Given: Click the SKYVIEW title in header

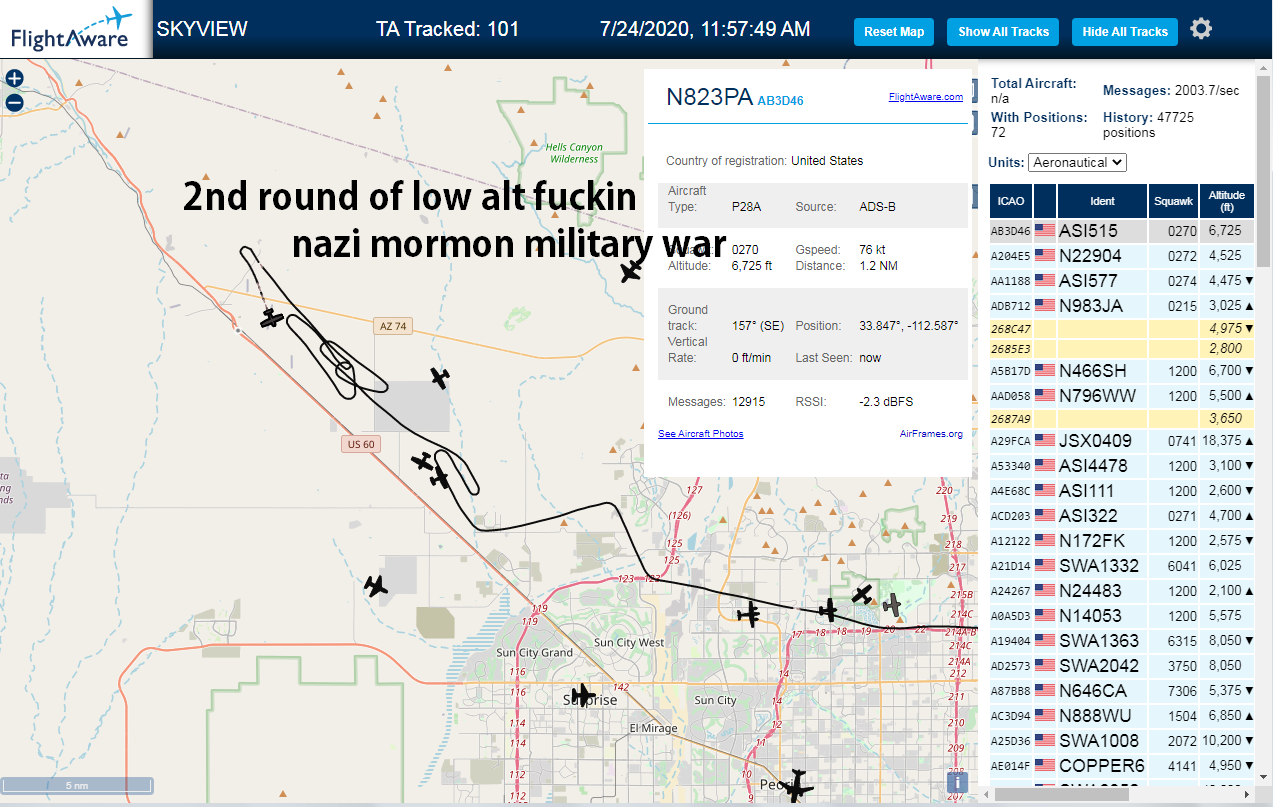Looking at the screenshot, I should [x=202, y=29].
